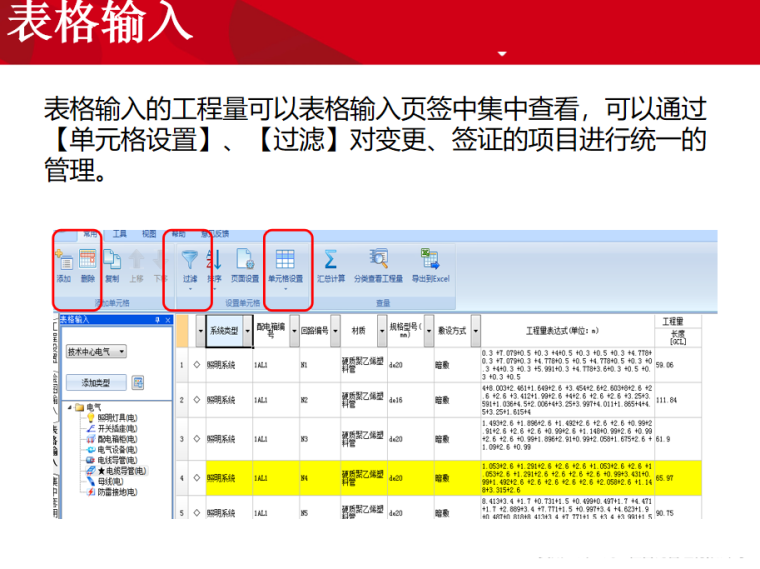Image resolution: width=760 pixels, height=569 pixels.
Task: Run 汇总计算 (Summary Calculation) sigma icon
Action: click(x=331, y=262)
